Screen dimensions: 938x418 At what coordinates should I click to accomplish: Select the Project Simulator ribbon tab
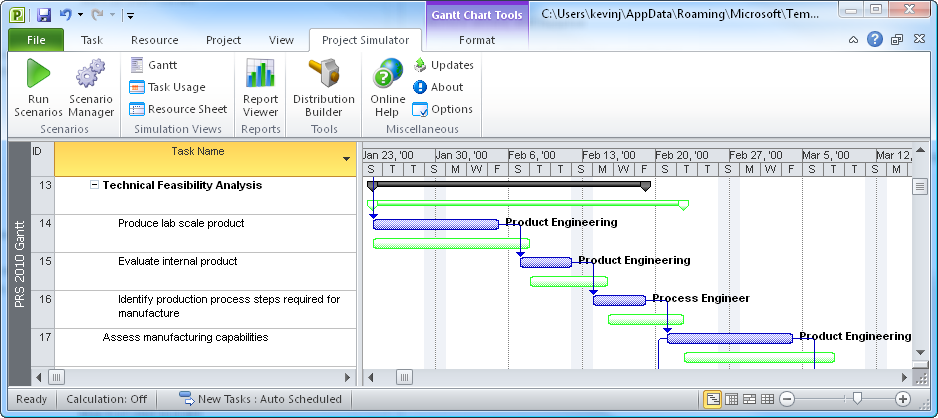(366, 40)
